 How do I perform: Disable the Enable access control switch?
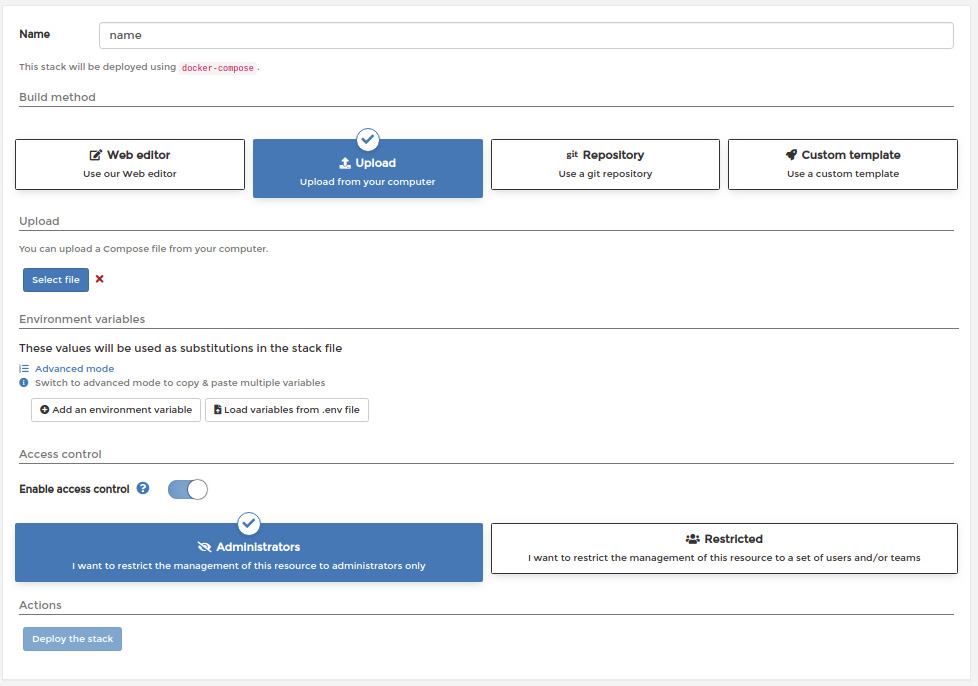[x=188, y=489]
